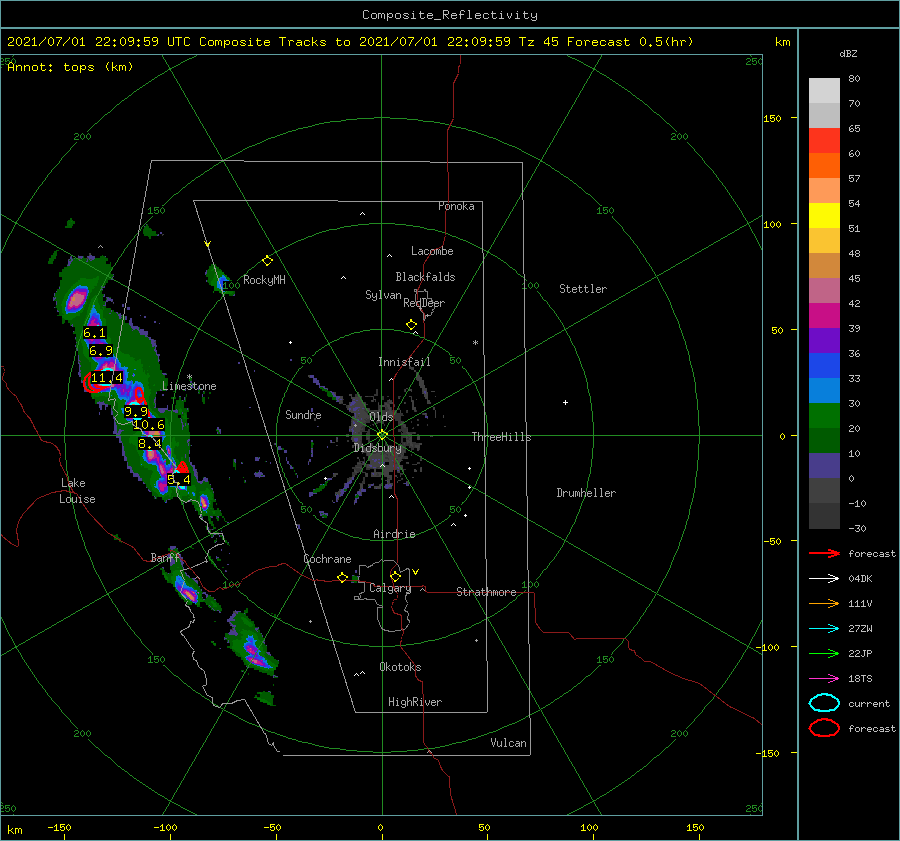
Task: Click the Innisfail city label
Action: tap(404, 362)
